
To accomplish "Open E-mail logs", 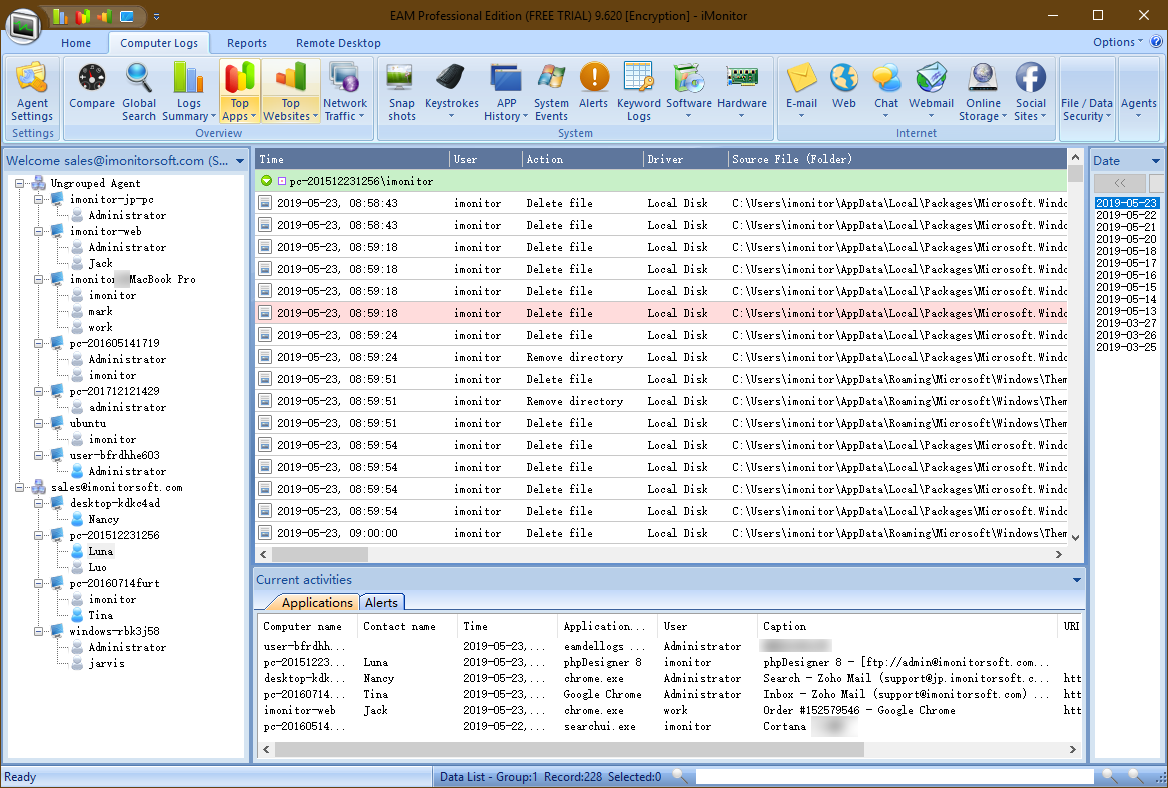I will 802,92.
